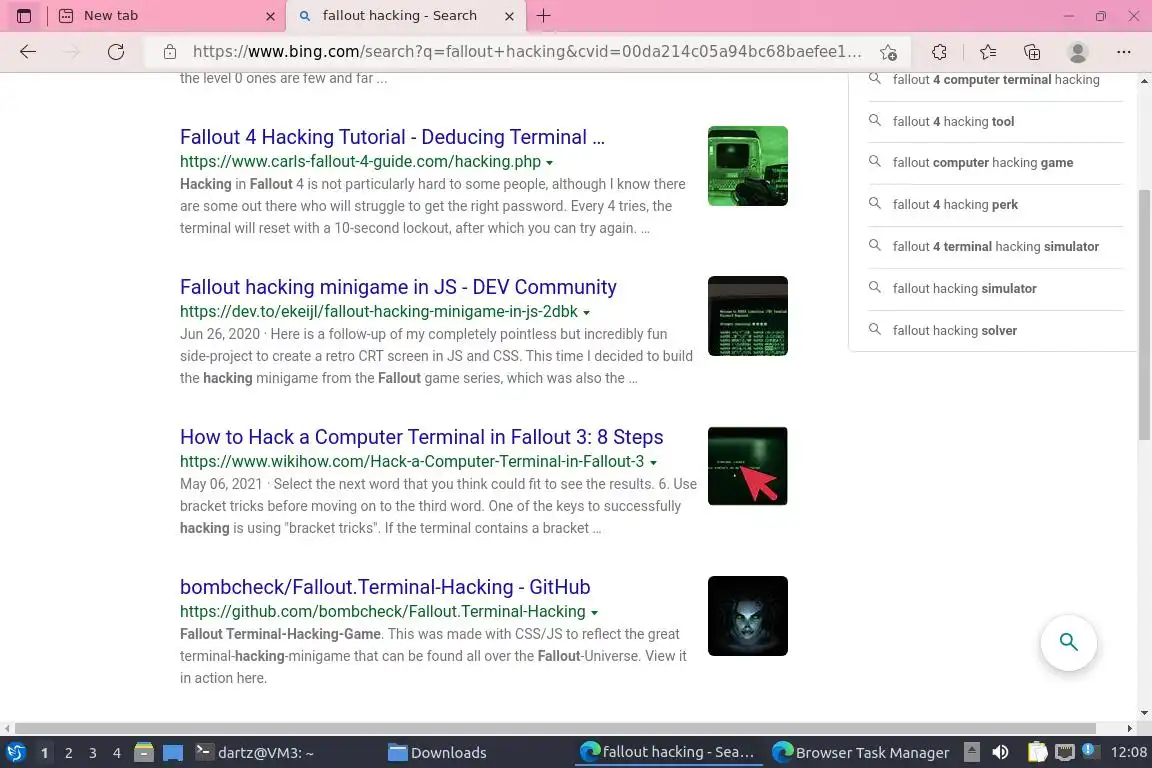Open the green computer terminal thumbnail

(747, 166)
